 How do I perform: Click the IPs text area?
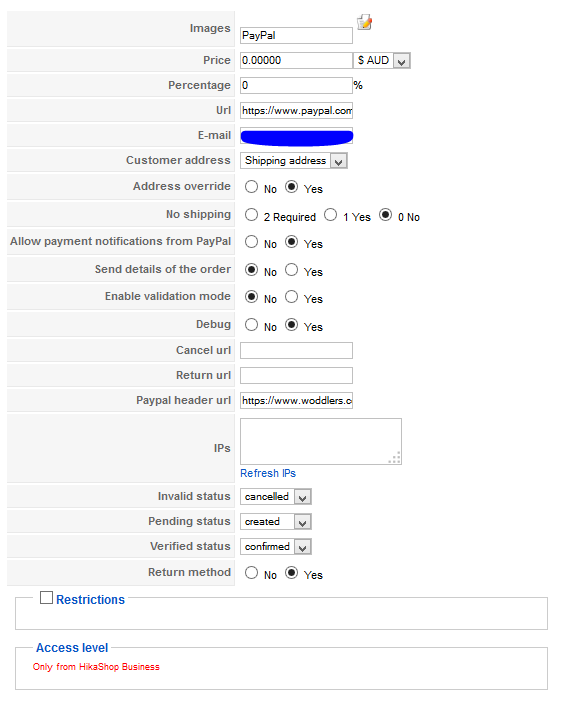click(x=321, y=442)
